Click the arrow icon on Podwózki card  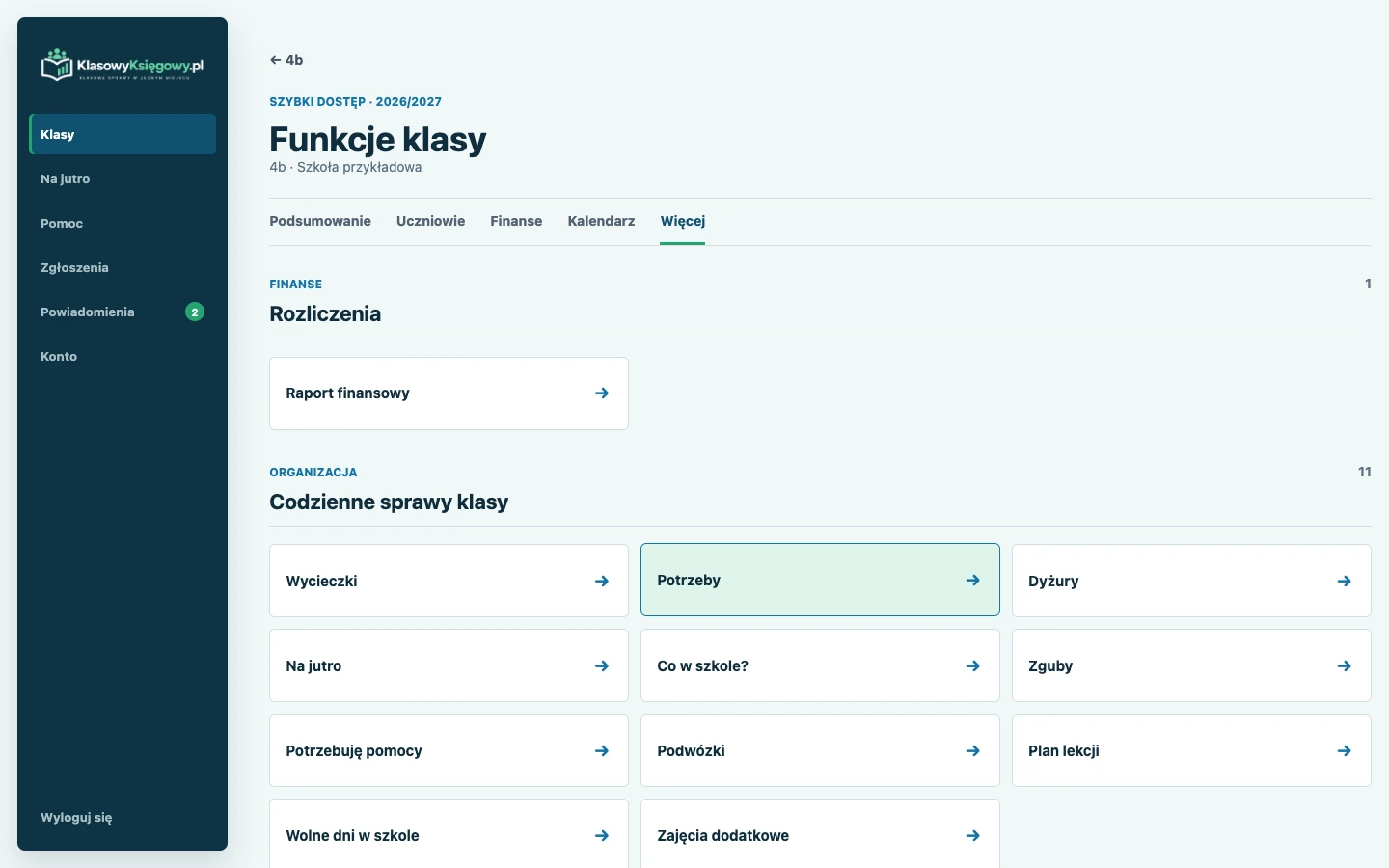coord(973,751)
